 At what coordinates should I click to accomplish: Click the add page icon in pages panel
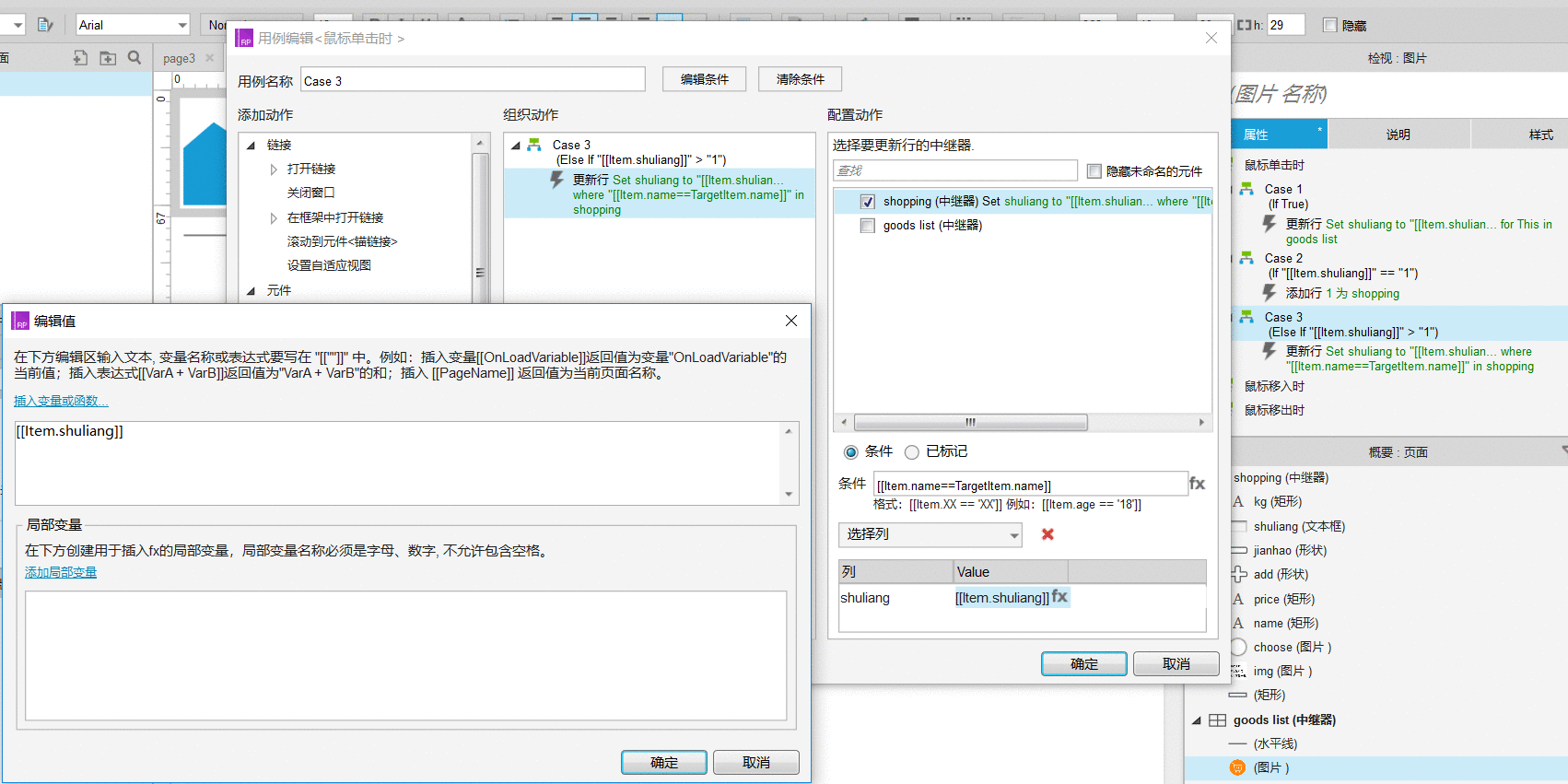[x=80, y=58]
